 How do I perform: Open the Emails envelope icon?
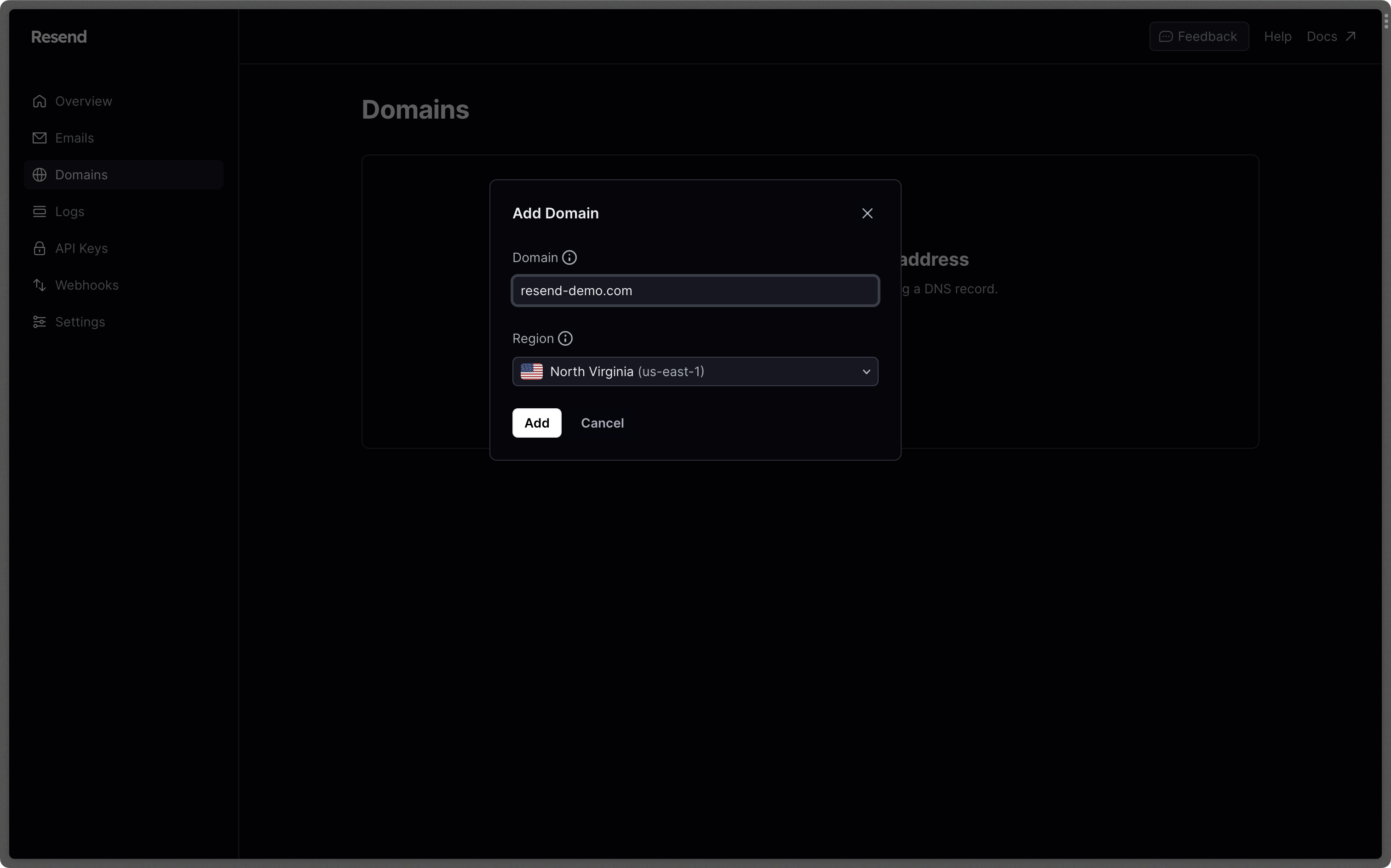(39, 137)
